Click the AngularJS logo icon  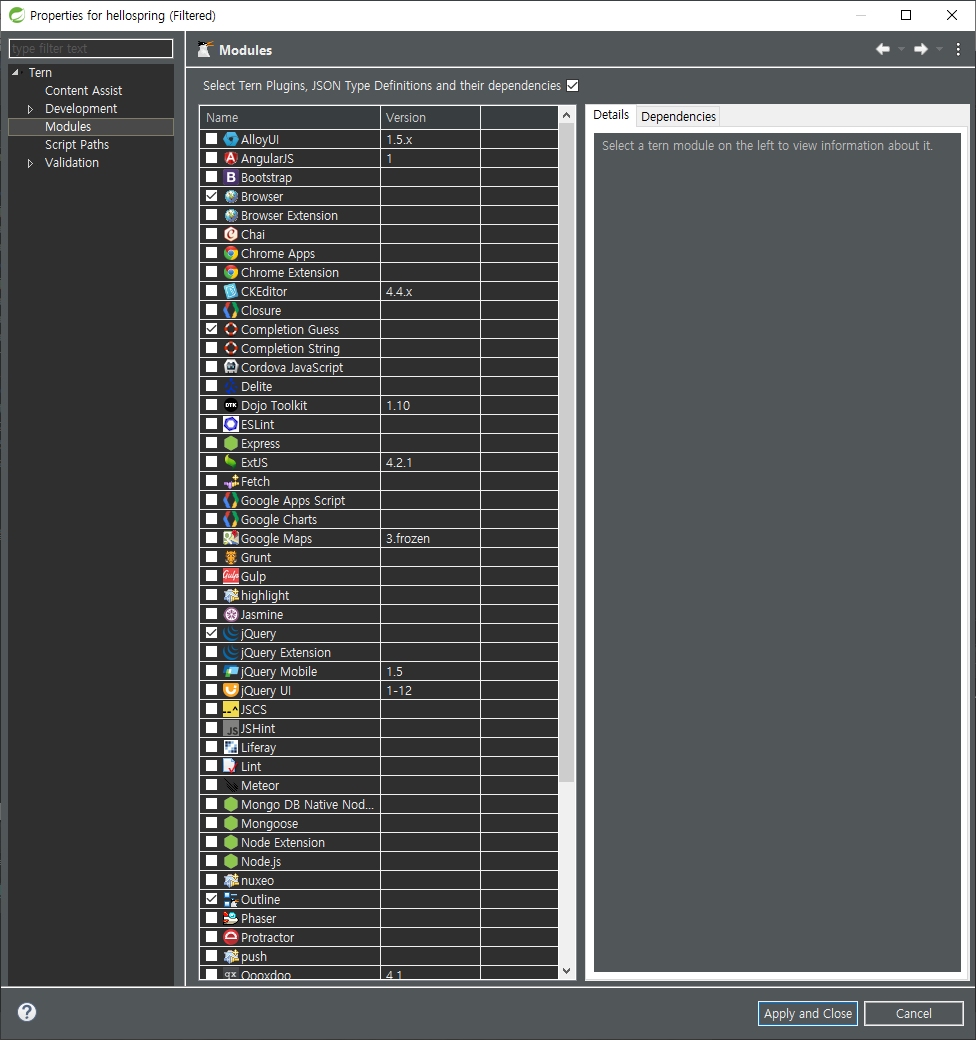point(231,158)
